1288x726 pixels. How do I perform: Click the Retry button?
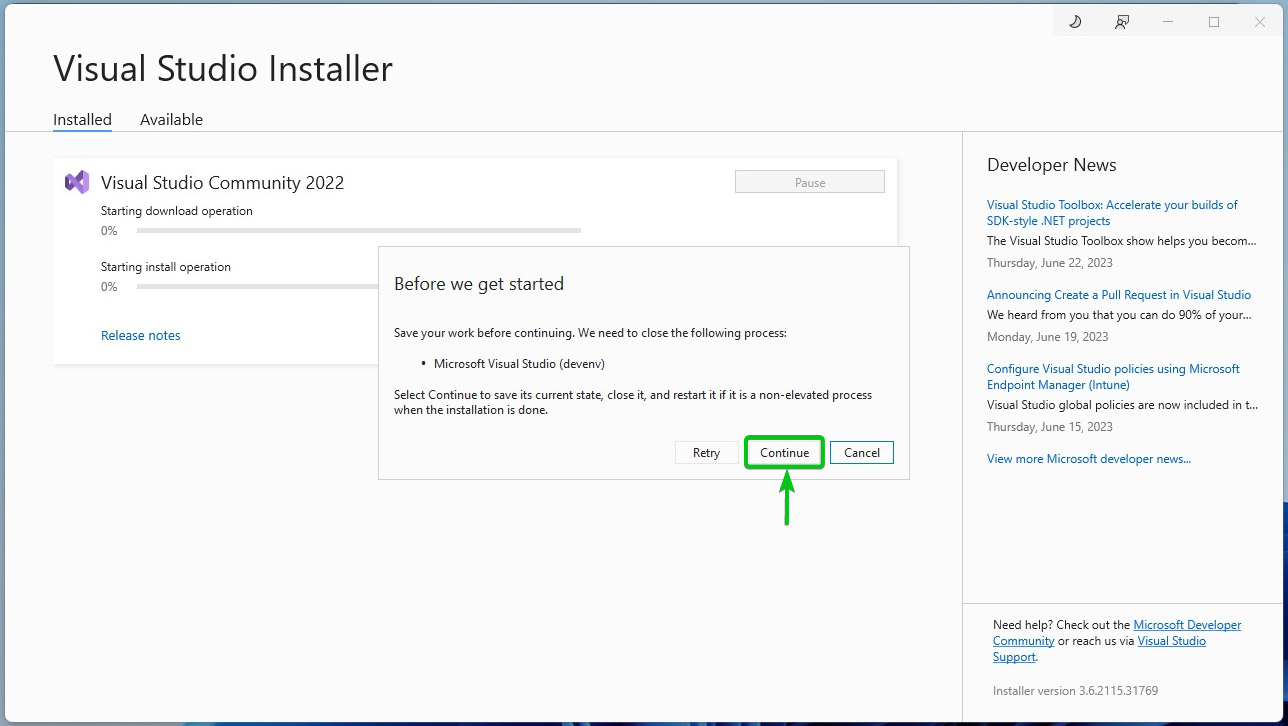click(x=706, y=453)
